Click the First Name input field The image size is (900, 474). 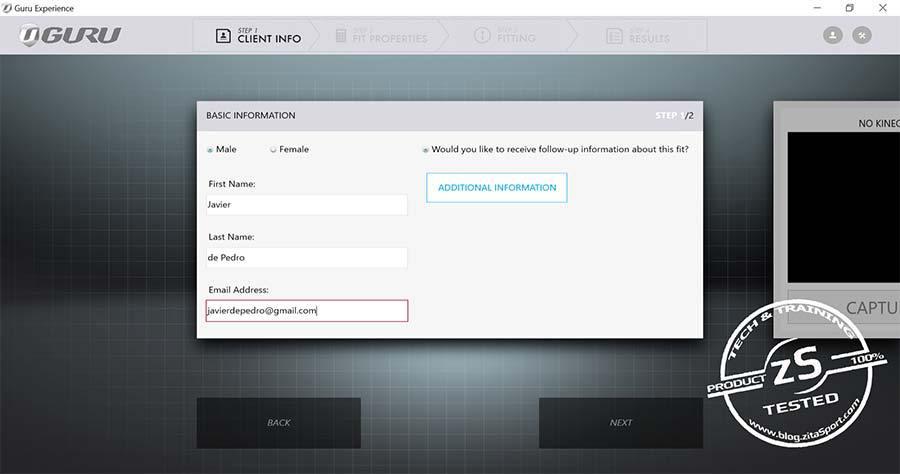(306, 205)
